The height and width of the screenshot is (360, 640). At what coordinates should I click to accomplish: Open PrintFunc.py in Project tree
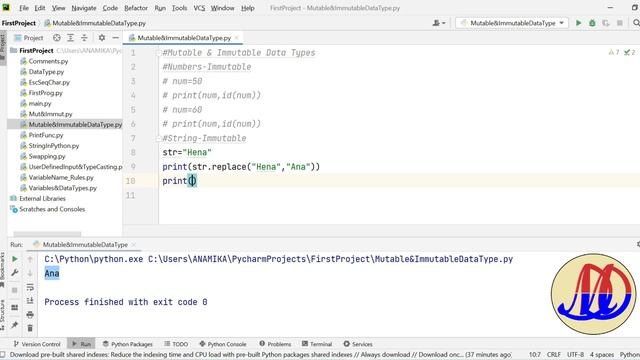pos(46,135)
